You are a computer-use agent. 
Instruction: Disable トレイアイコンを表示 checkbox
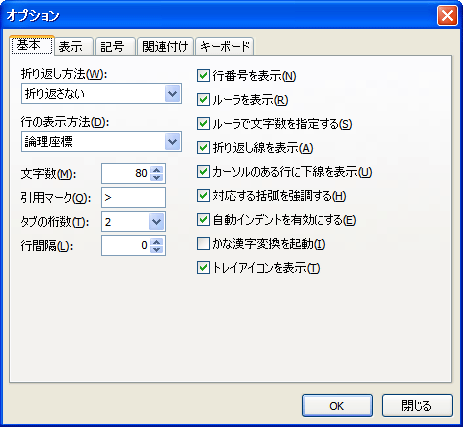coord(203,268)
